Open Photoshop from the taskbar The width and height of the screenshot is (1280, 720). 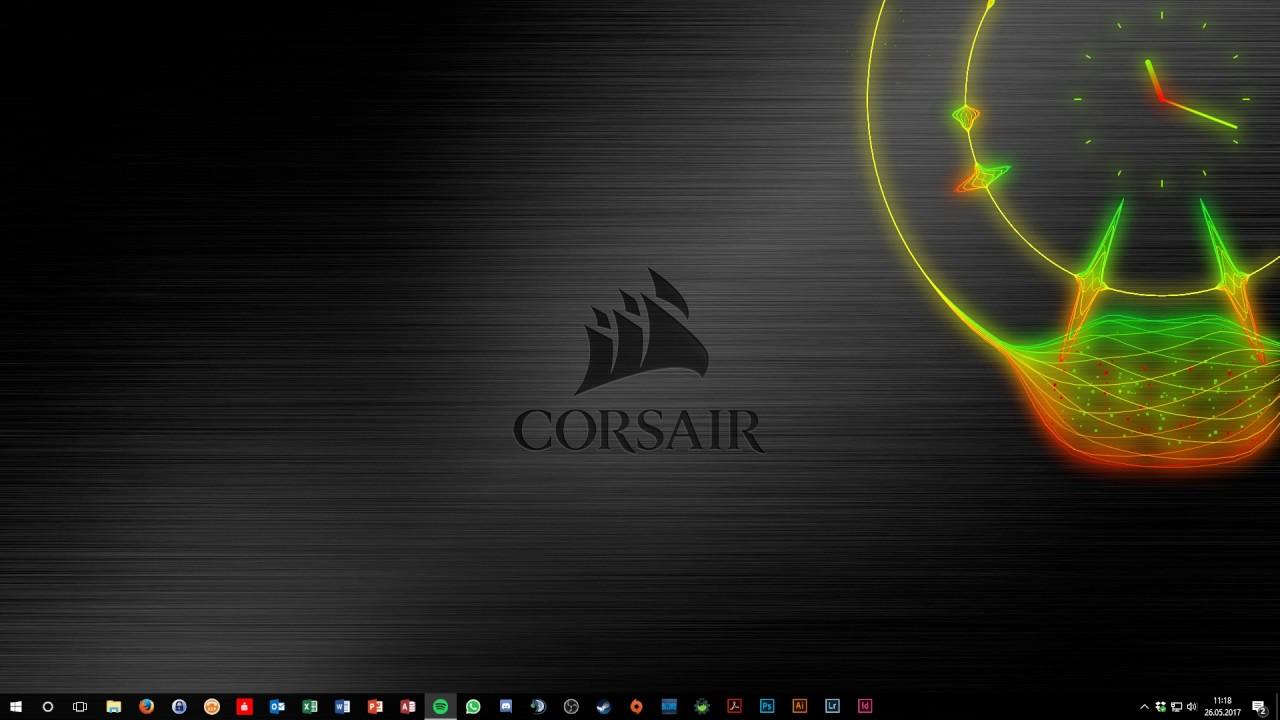pyautogui.click(x=766, y=706)
